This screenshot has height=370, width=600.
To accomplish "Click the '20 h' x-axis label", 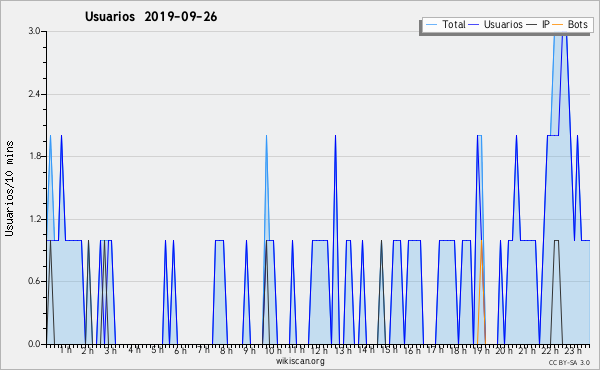I will 504,351.
